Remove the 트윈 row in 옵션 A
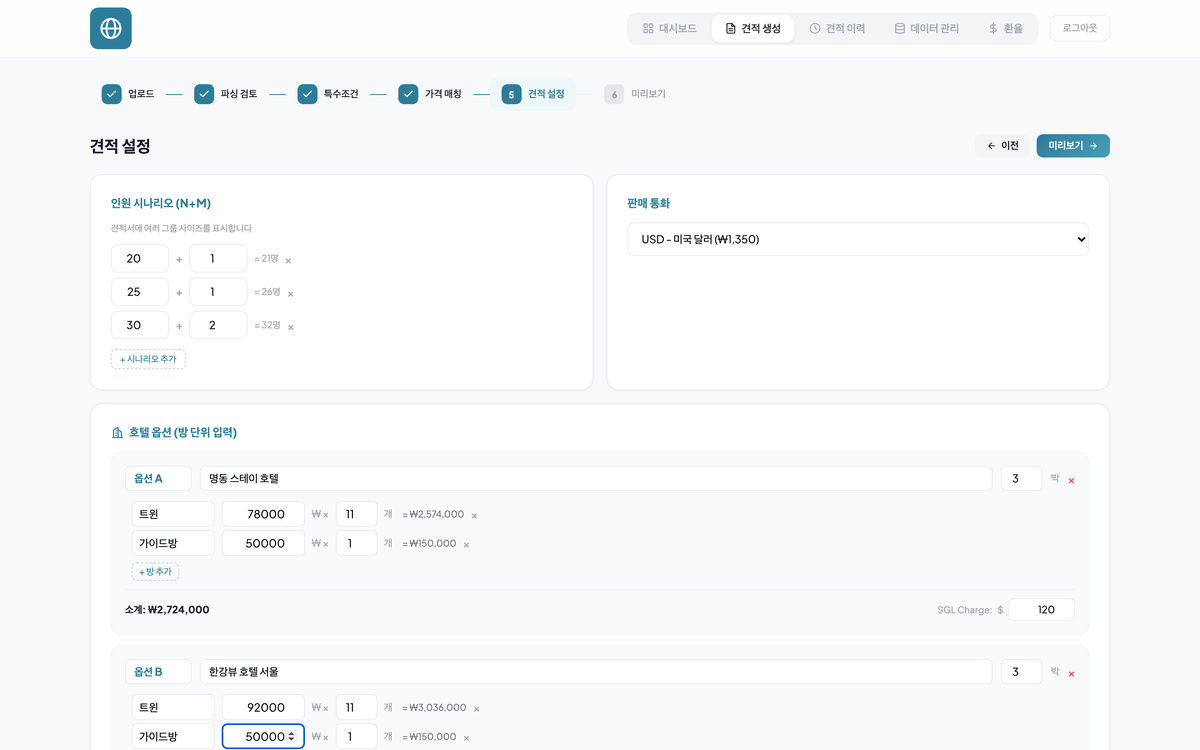Viewport: 1200px width, 750px height. pyautogui.click(x=474, y=516)
